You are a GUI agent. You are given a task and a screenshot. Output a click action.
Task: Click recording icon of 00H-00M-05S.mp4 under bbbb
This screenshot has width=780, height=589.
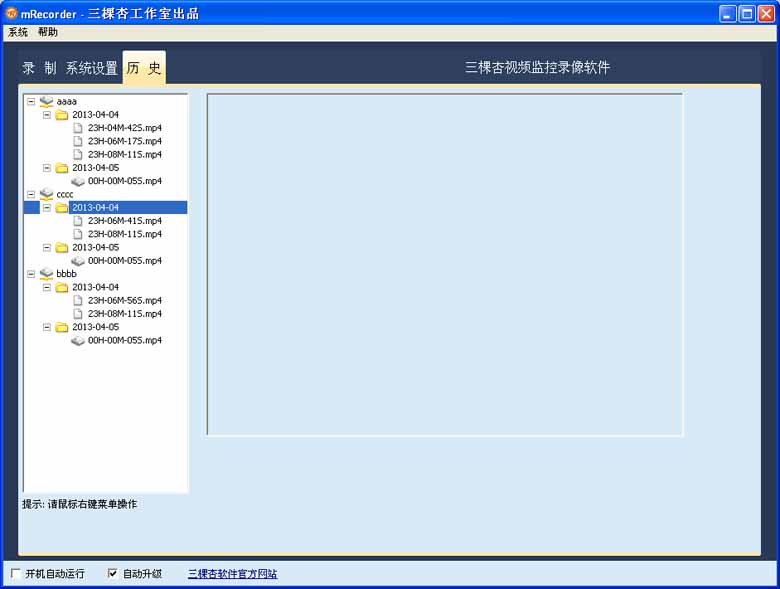tap(78, 341)
